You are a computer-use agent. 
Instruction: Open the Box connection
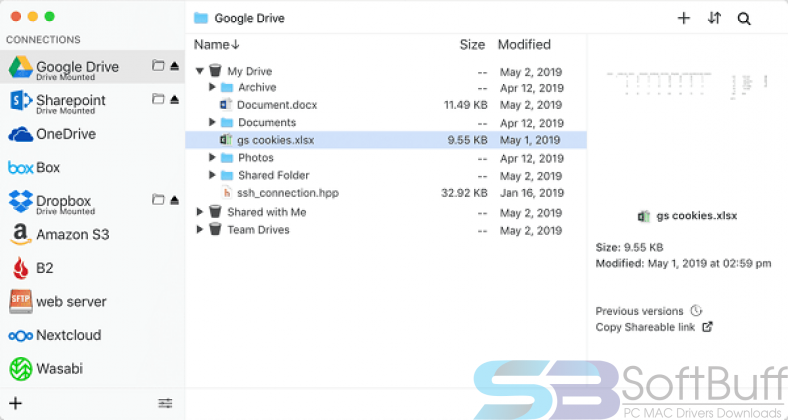point(92,167)
